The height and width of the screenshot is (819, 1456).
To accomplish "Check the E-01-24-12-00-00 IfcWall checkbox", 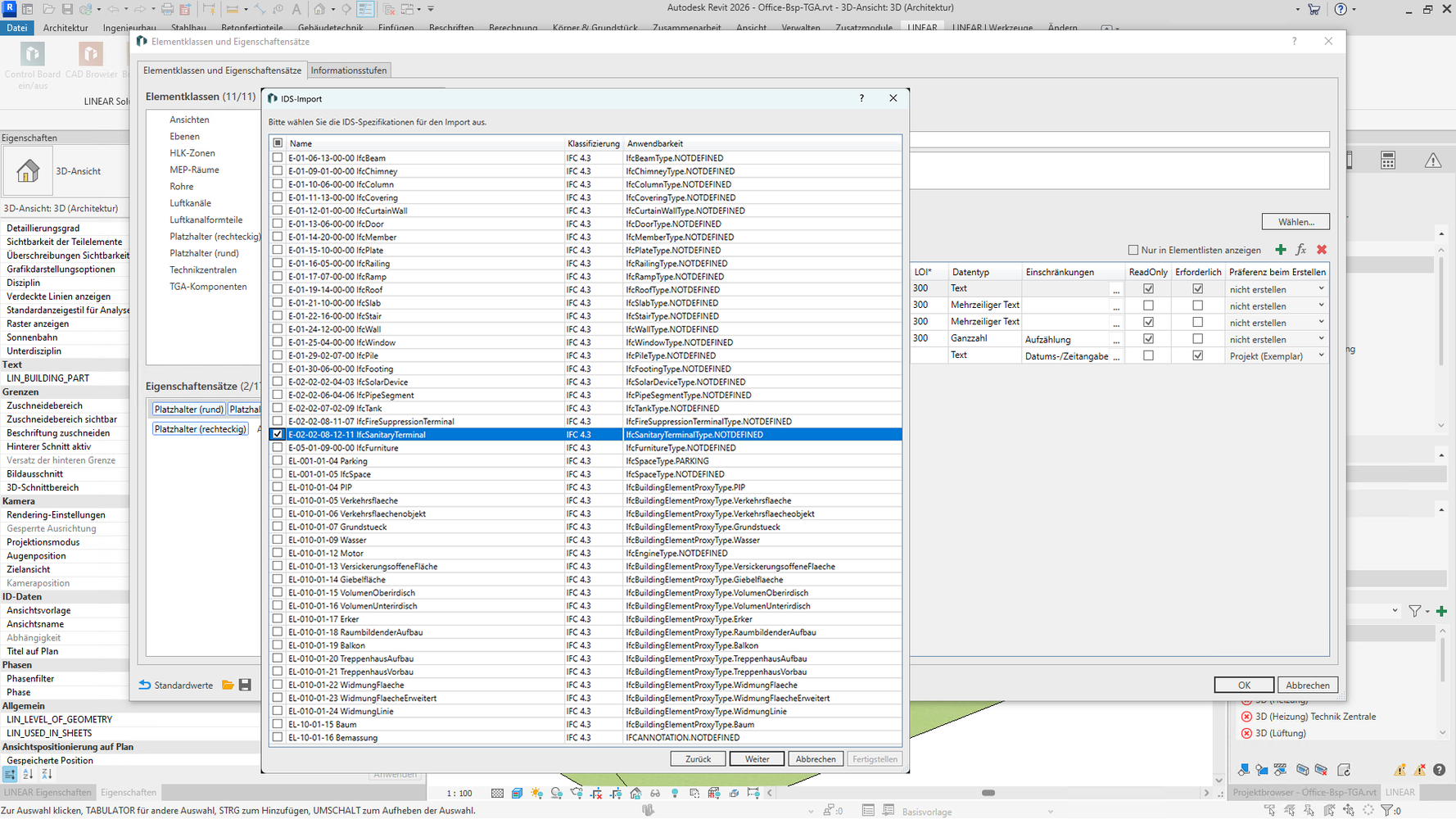I will [x=278, y=329].
